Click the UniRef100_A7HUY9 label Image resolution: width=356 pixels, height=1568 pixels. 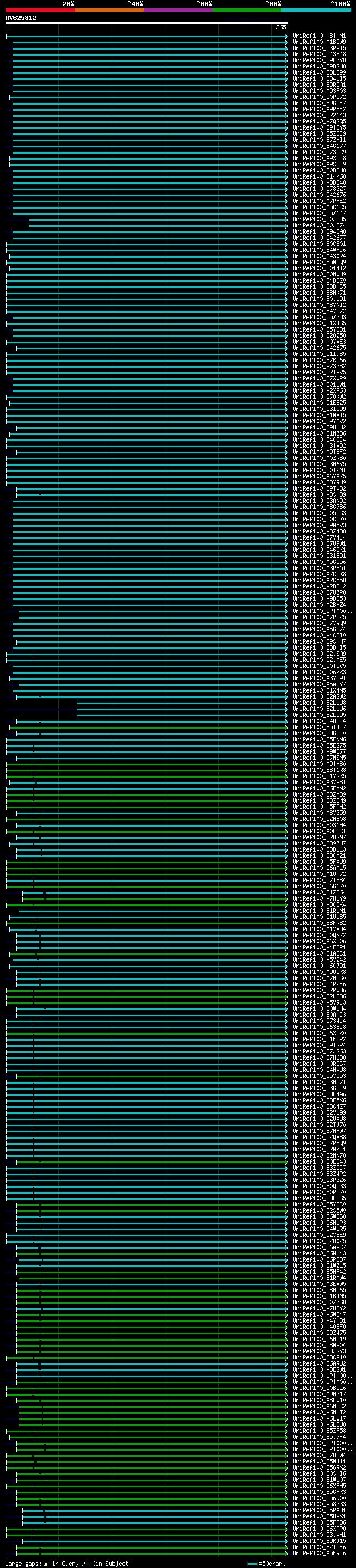tap(319, 898)
